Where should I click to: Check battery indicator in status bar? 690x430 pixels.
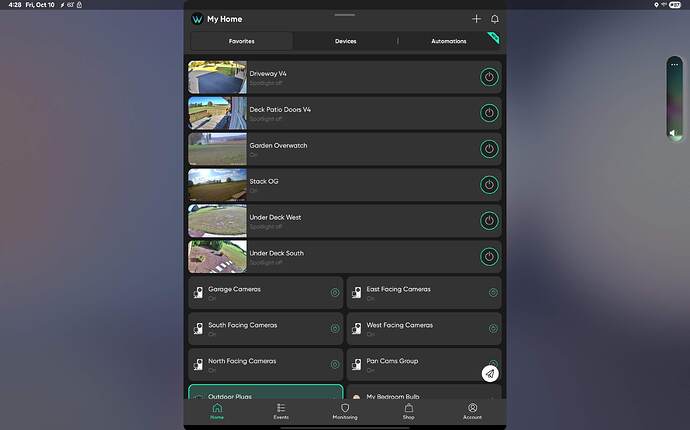tap(675, 5)
